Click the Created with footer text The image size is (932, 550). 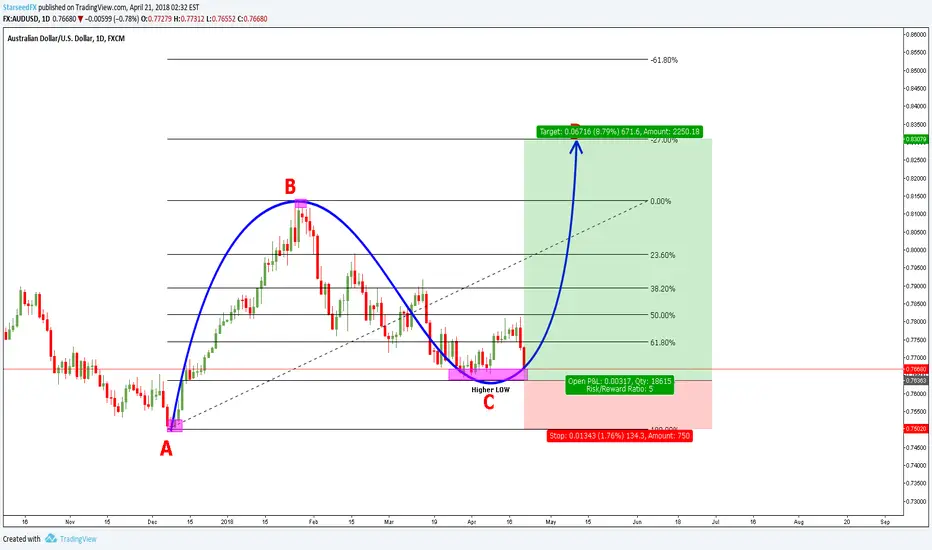(21, 539)
